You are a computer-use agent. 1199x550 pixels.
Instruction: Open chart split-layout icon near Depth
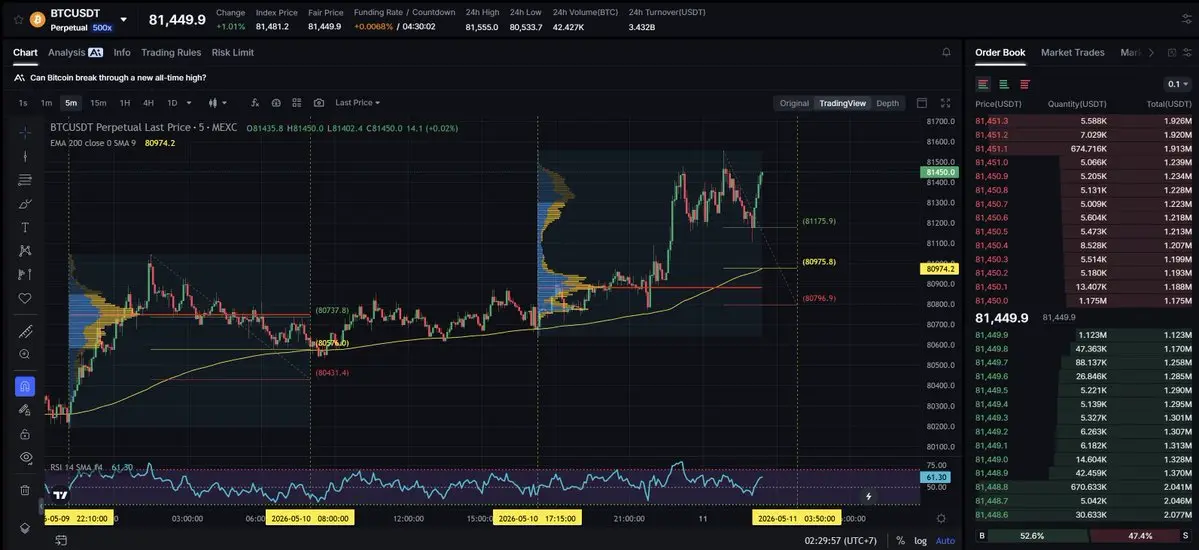[x=921, y=103]
